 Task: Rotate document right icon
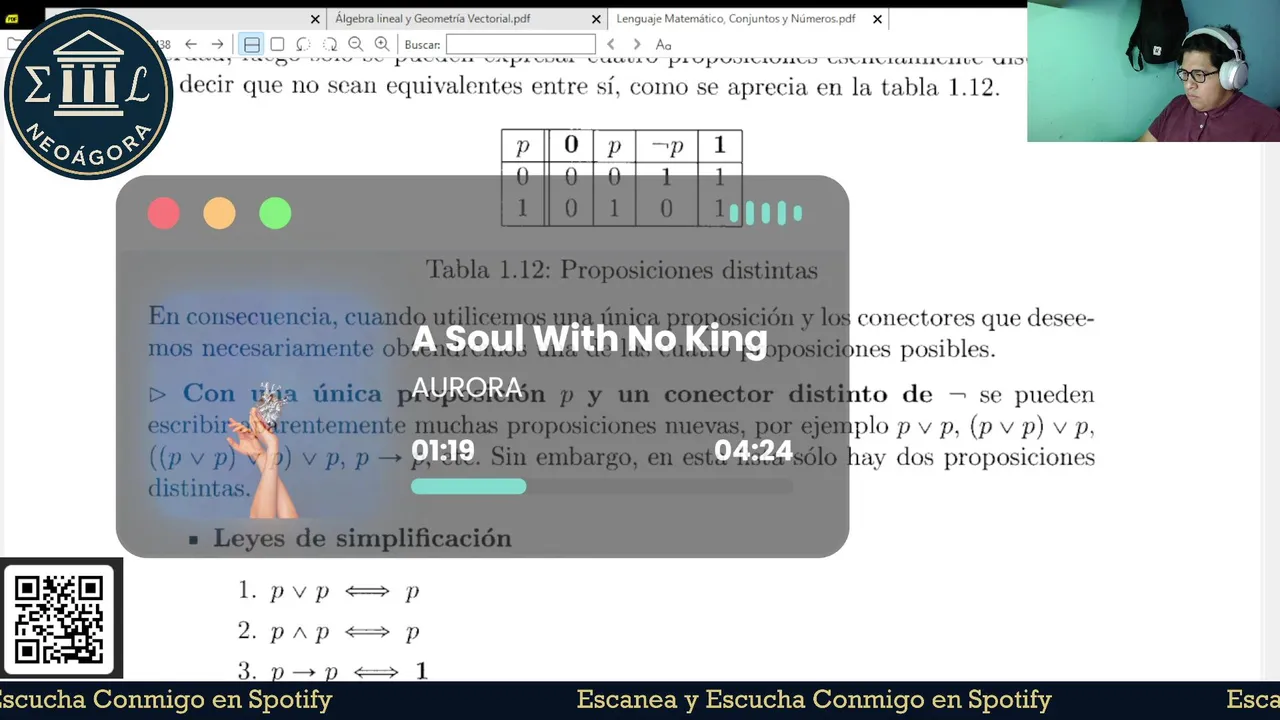pos(329,44)
